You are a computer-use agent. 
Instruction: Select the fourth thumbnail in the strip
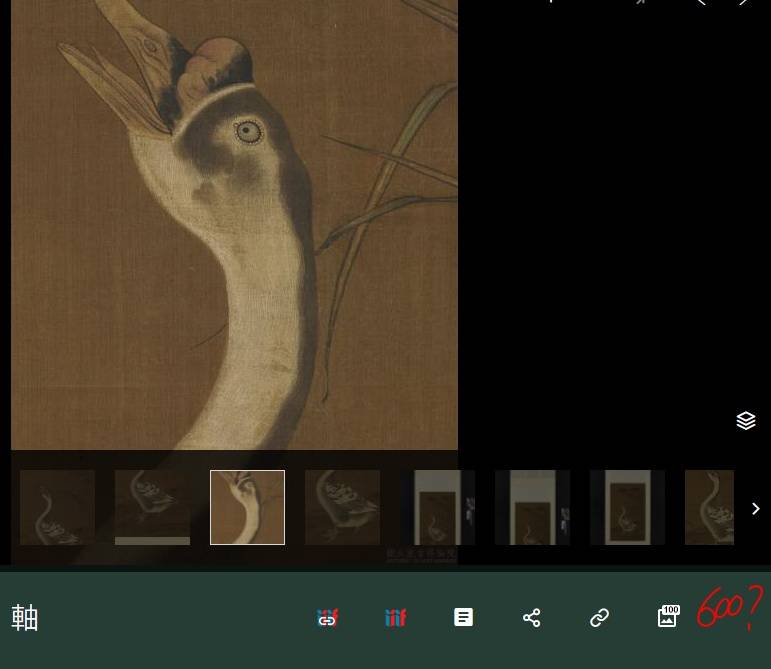[342, 507]
